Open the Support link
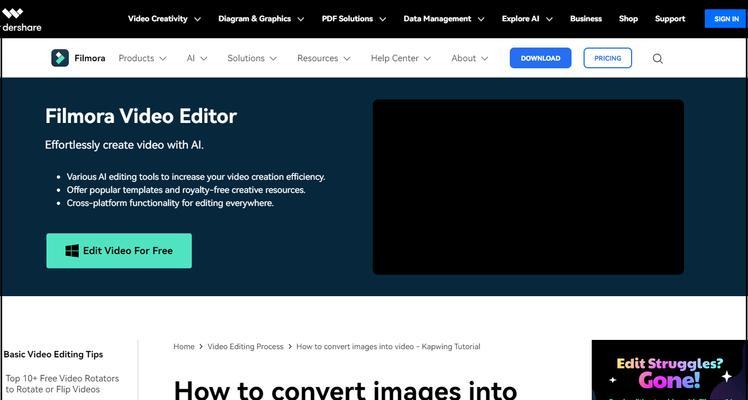Viewport: 748px width, 400px height. (x=670, y=19)
